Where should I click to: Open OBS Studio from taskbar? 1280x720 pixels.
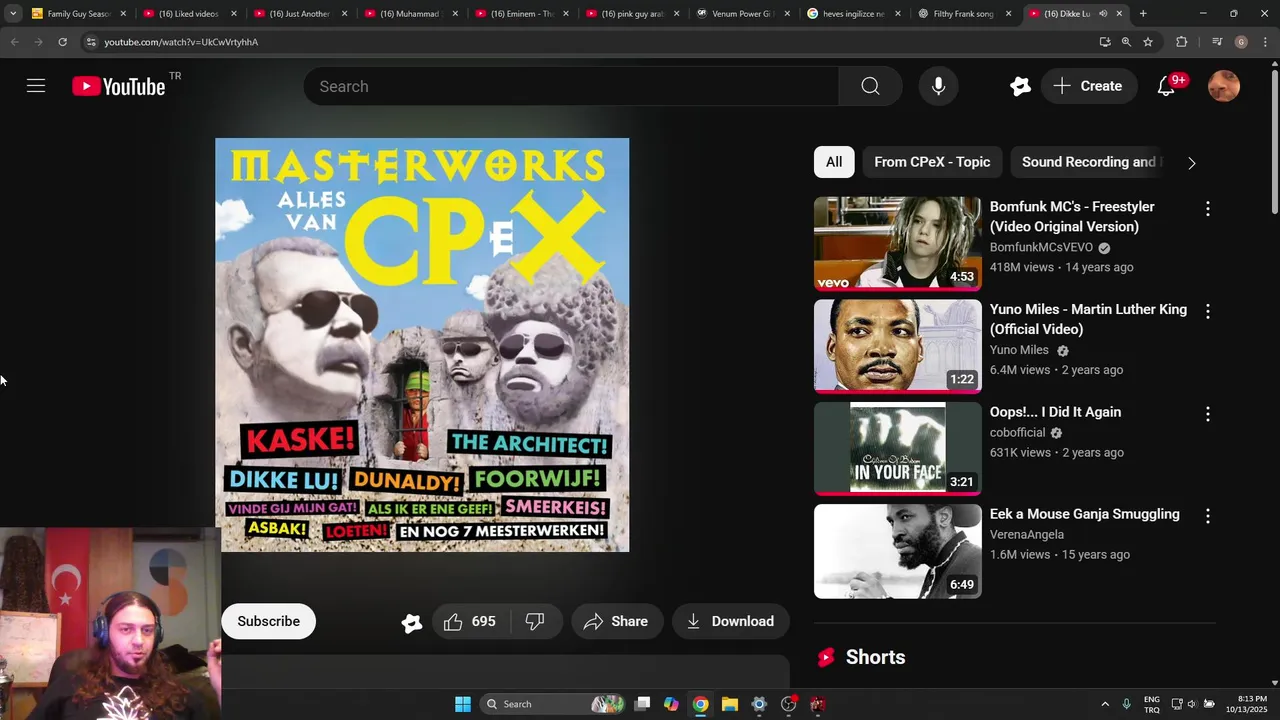click(788, 704)
